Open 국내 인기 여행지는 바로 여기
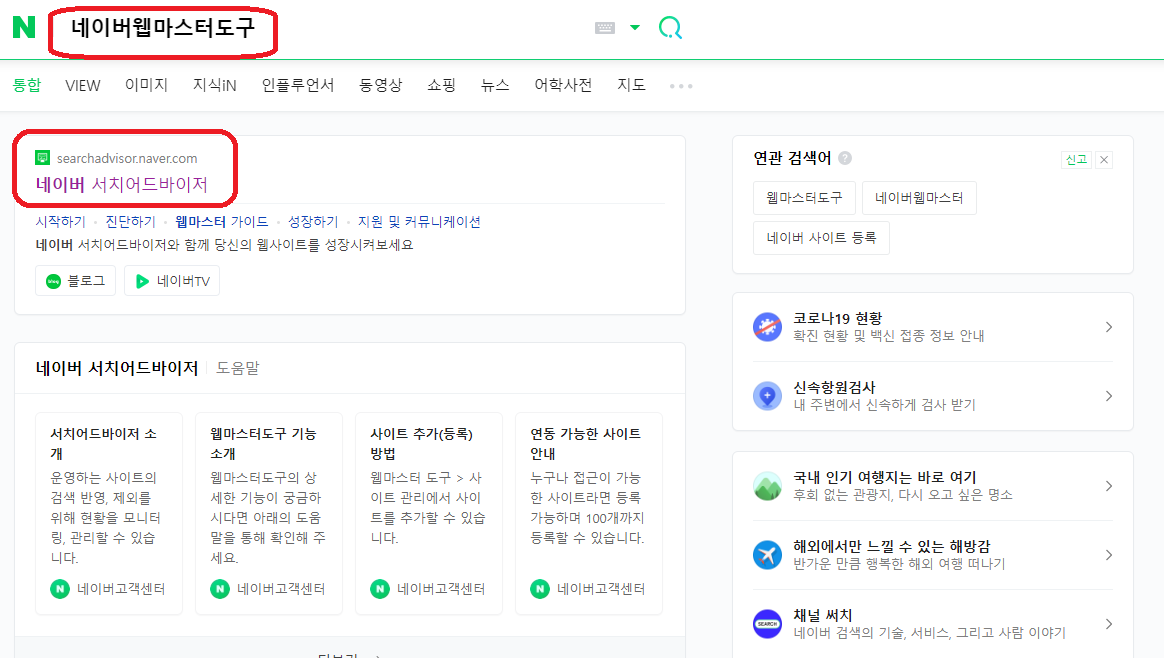This screenshot has width=1164, height=658. [x=933, y=486]
